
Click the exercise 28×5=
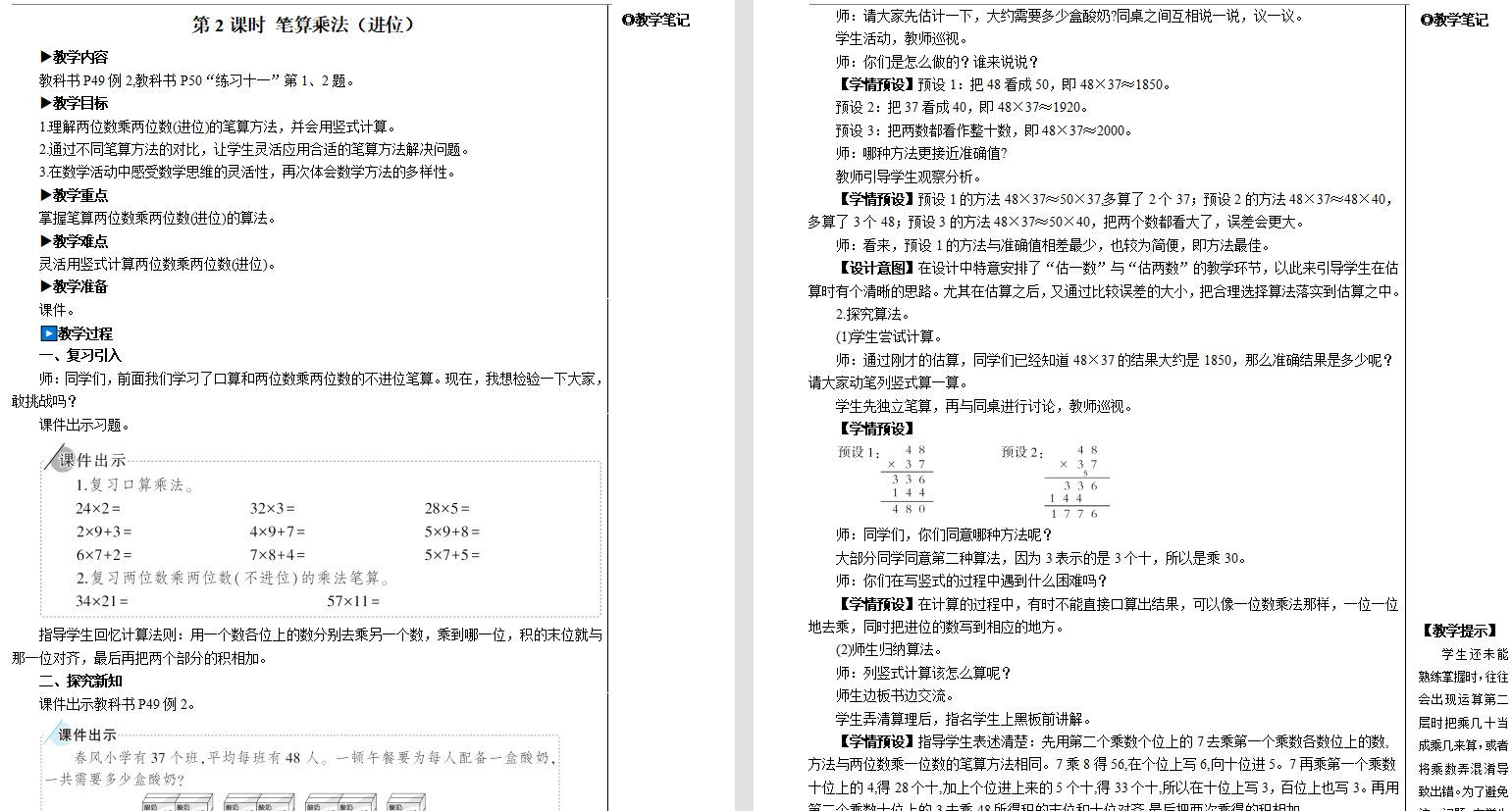pyautogui.click(x=447, y=508)
